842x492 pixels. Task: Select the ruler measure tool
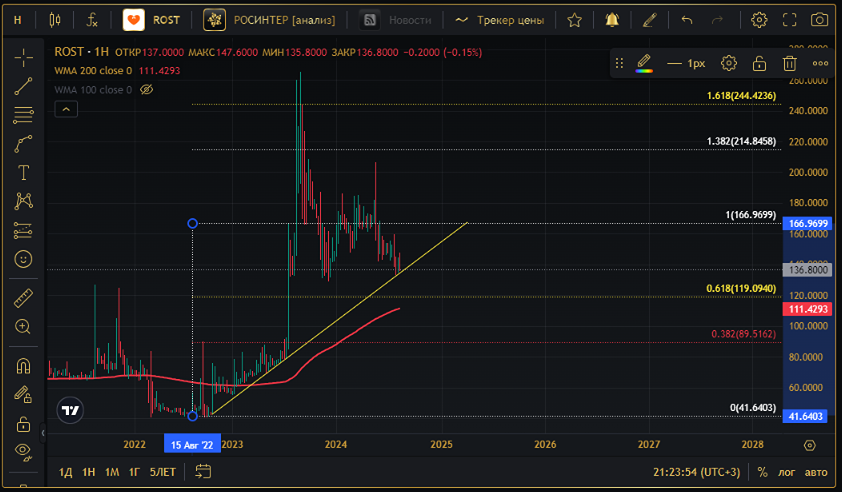tap(23, 298)
